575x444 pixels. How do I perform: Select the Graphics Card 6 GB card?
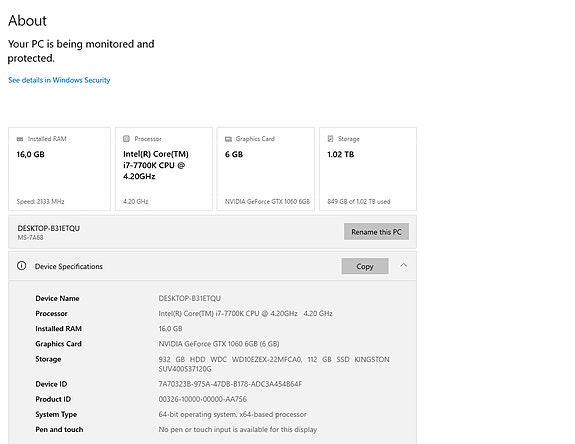(x=266, y=169)
